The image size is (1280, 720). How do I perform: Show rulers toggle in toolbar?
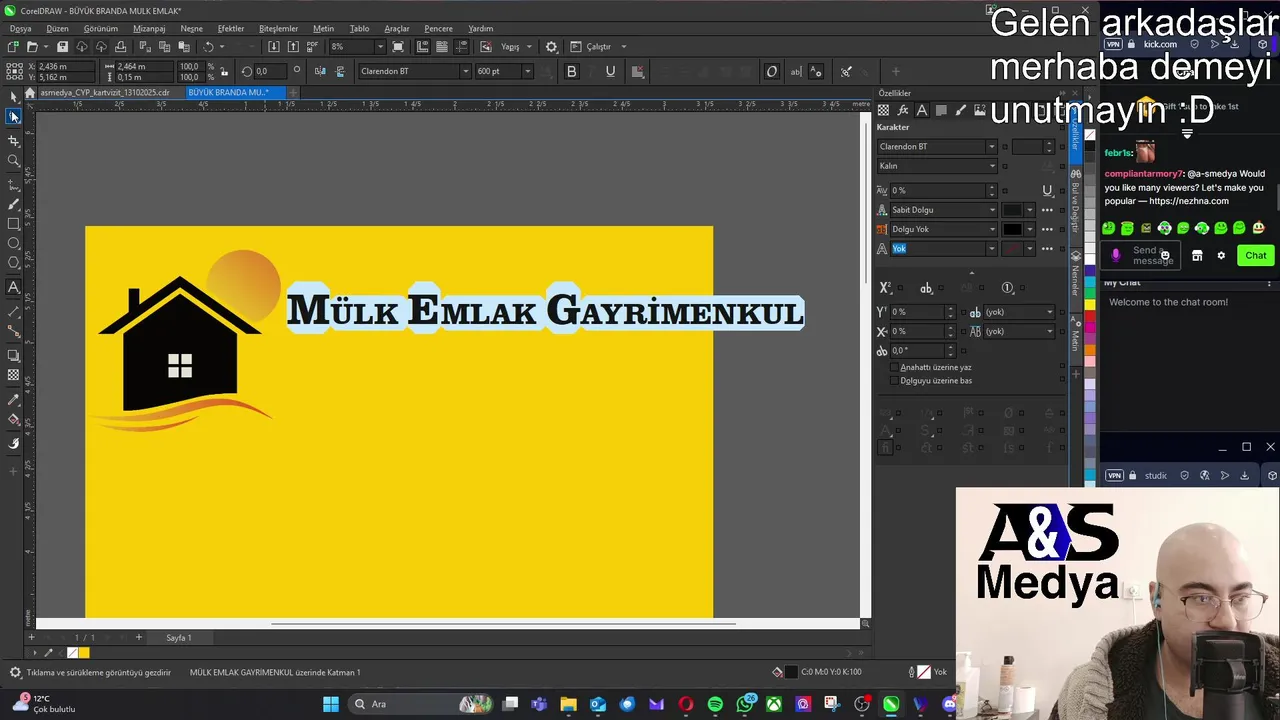[x=422, y=47]
